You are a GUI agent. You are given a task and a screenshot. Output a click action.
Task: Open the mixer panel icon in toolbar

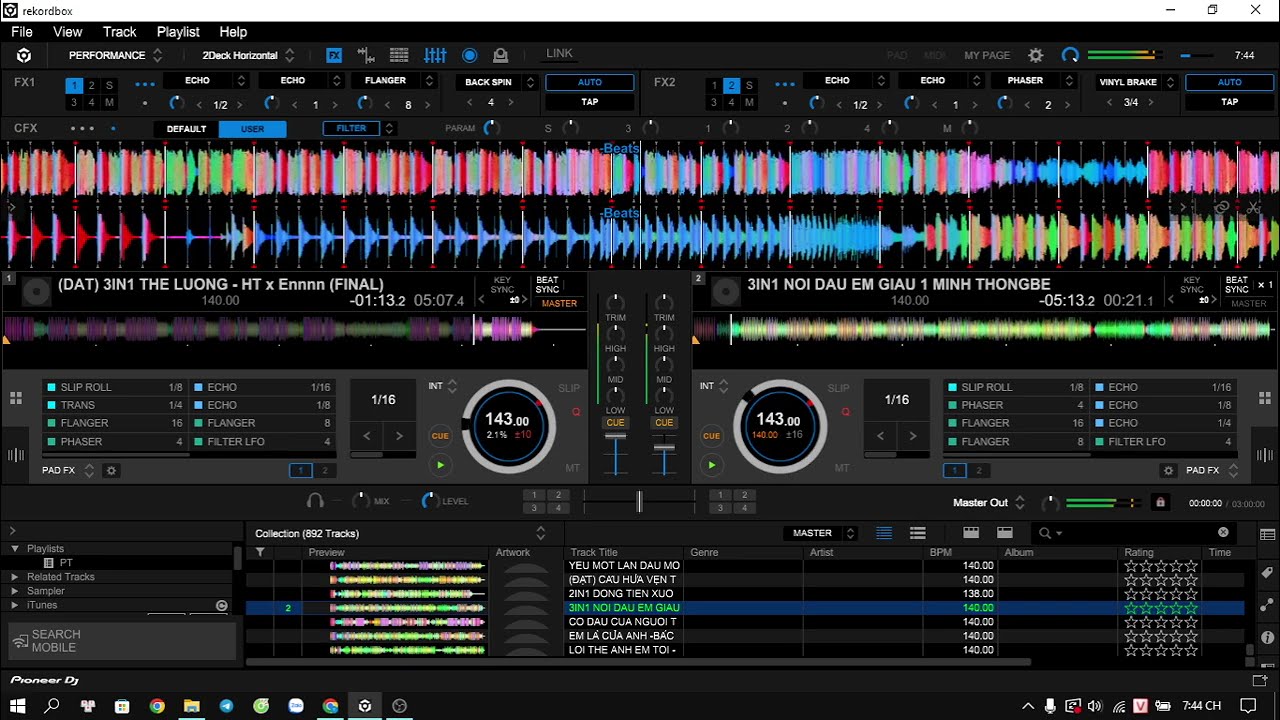point(435,55)
